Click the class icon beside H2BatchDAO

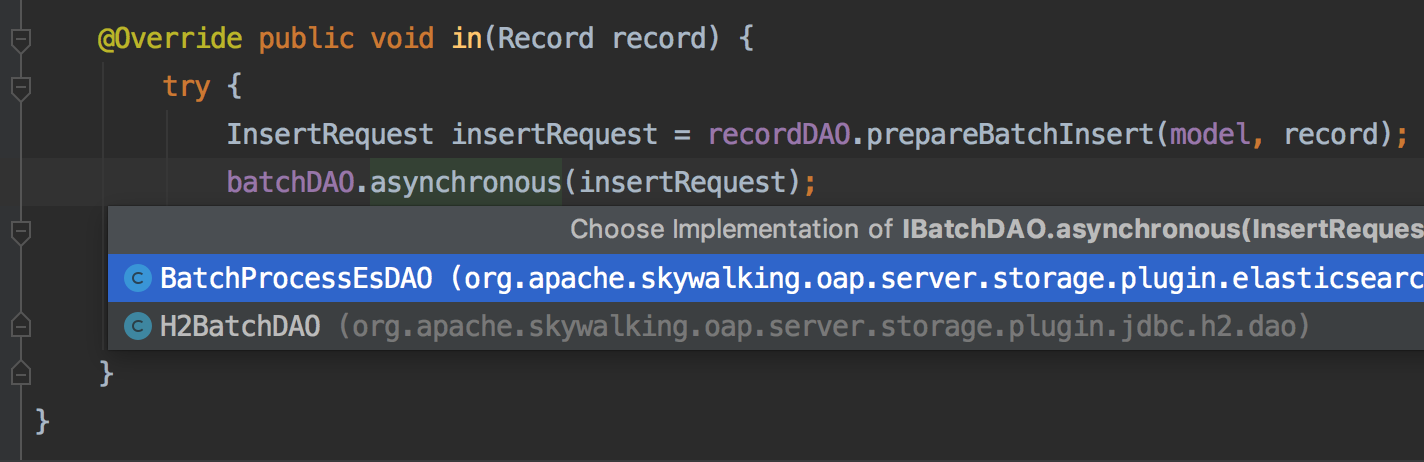[x=137, y=326]
